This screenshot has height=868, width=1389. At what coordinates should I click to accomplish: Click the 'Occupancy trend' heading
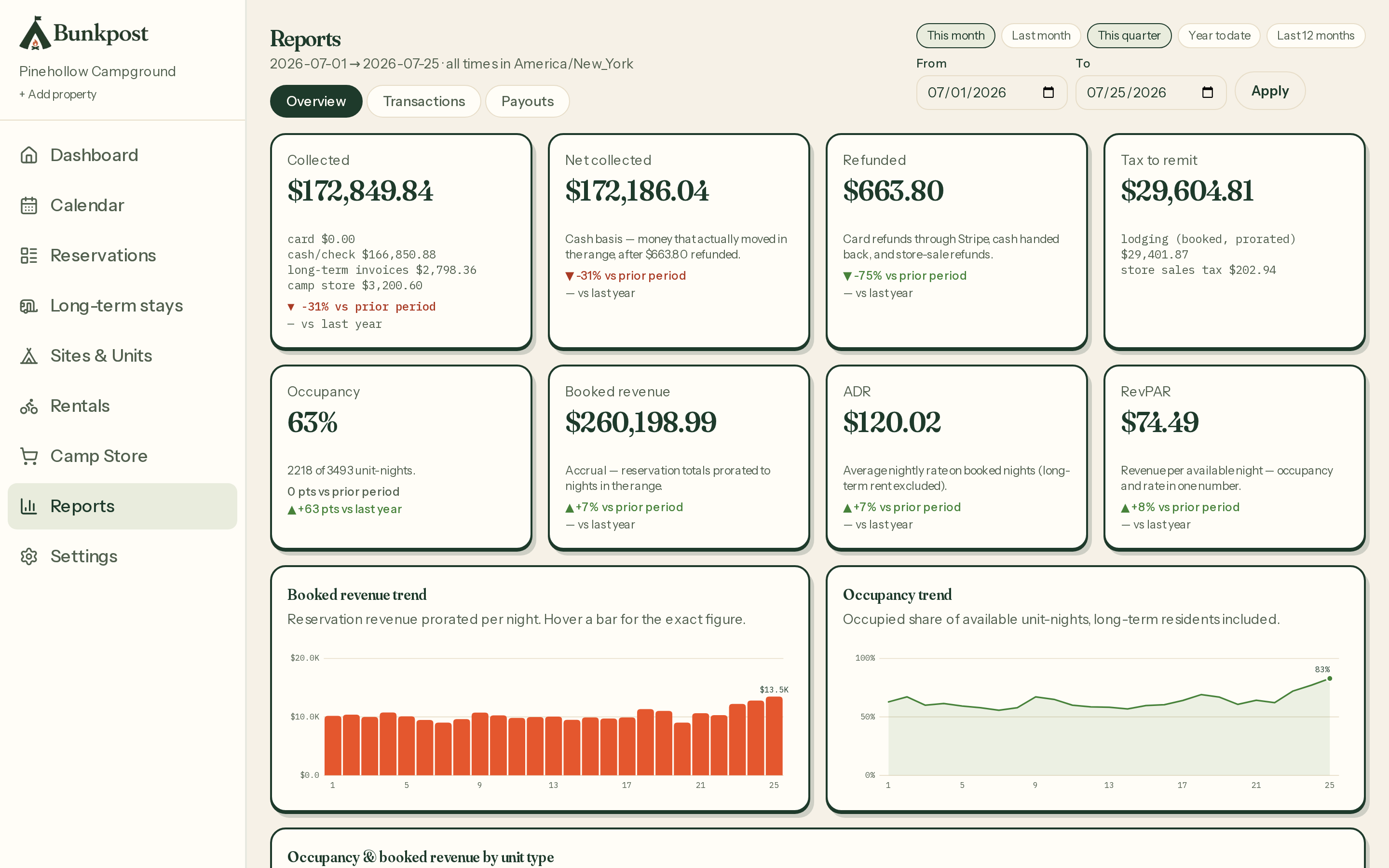pyautogui.click(x=897, y=595)
